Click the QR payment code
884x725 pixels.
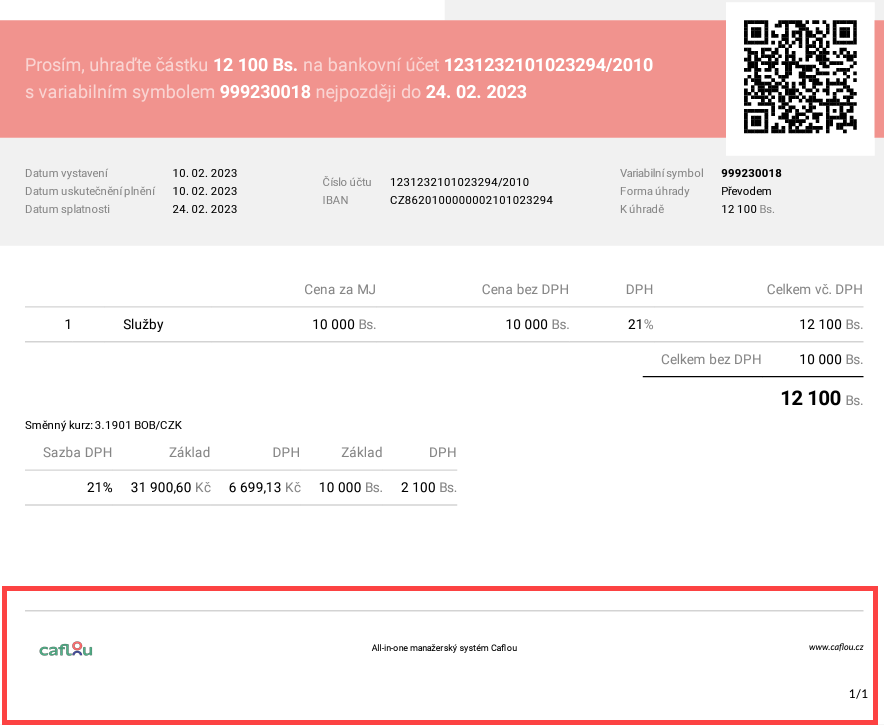tap(800, 77)
